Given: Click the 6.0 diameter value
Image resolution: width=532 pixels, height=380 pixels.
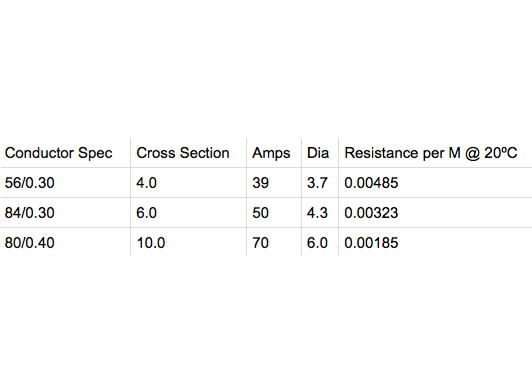Looking at the screenshot, I should [317, 243].
